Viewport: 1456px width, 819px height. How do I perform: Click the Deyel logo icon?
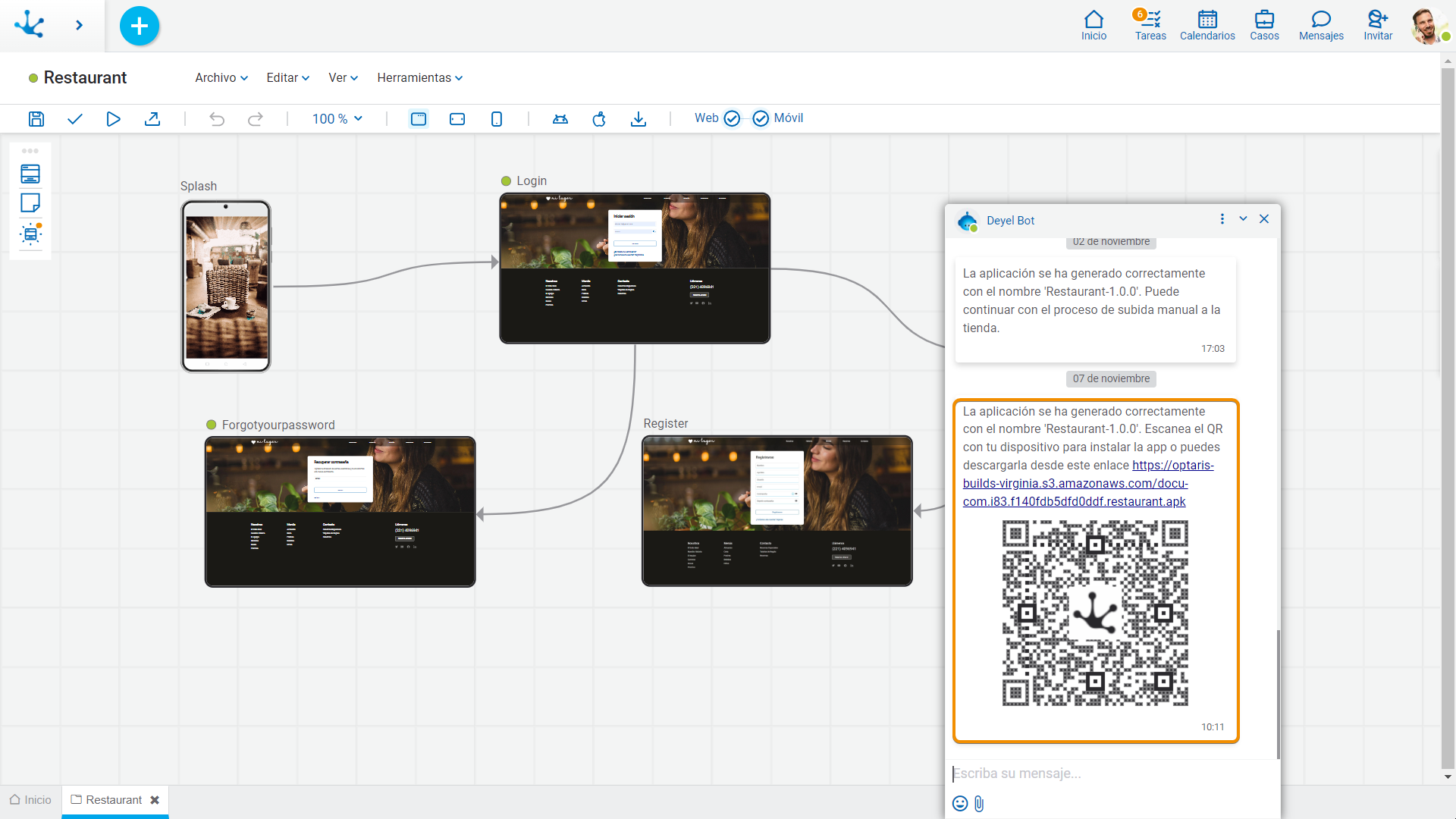point(30,25)
